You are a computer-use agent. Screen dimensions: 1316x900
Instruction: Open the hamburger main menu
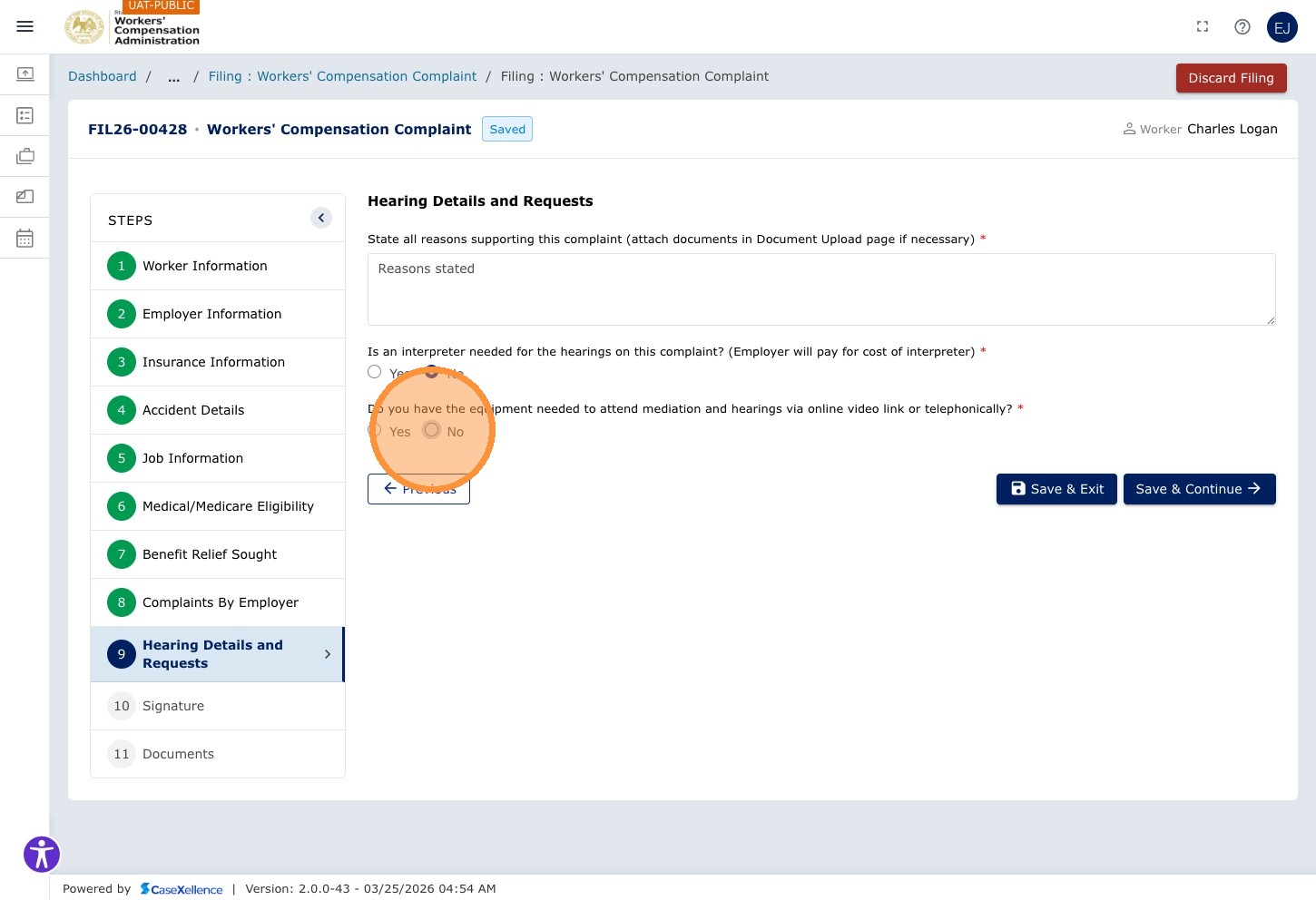[x=25, y=26]
